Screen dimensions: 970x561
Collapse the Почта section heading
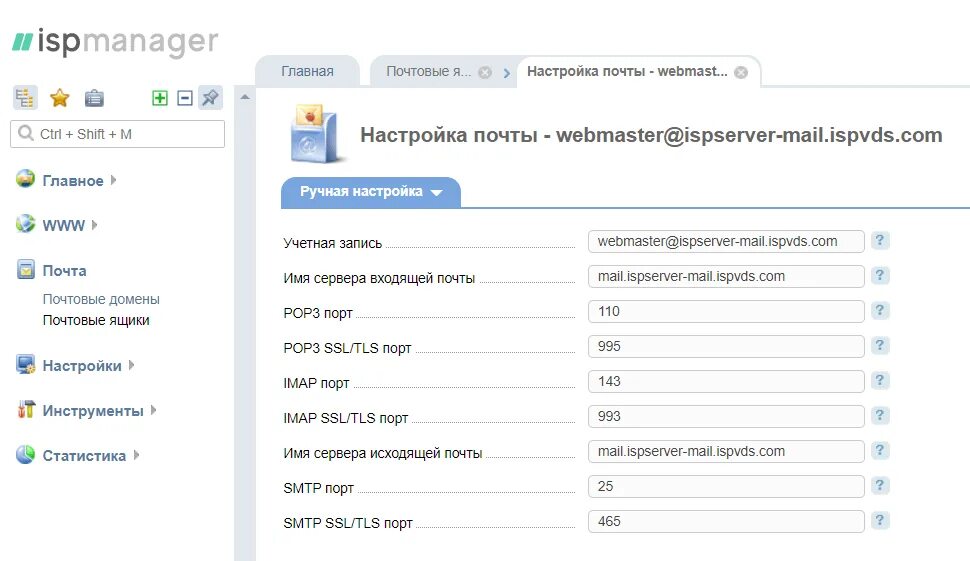[64, 271]
